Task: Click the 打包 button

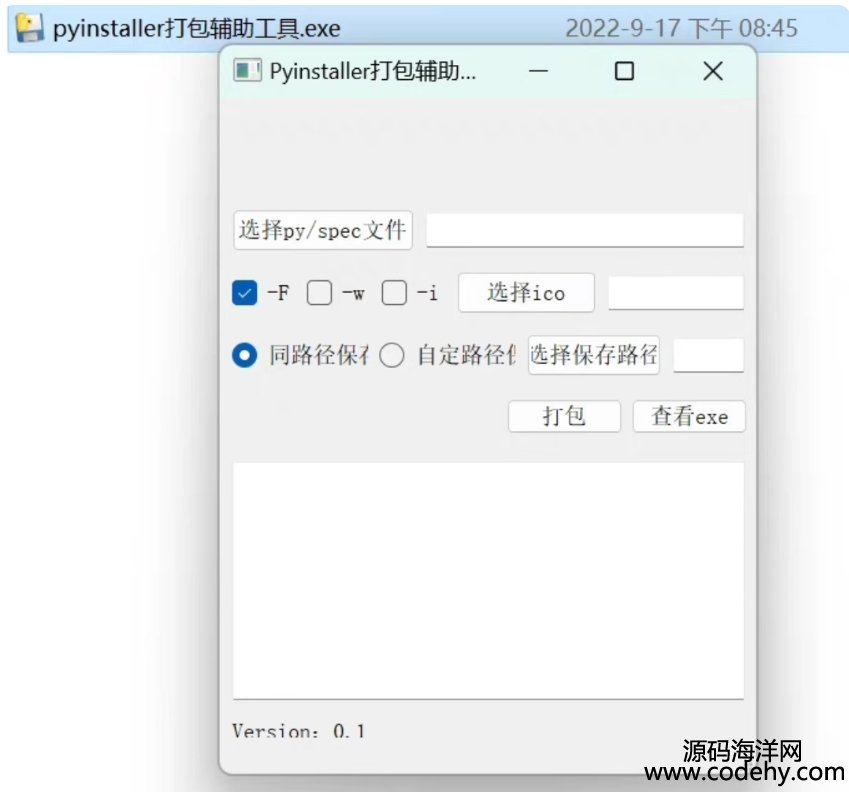Action: [x=564, y=416]
